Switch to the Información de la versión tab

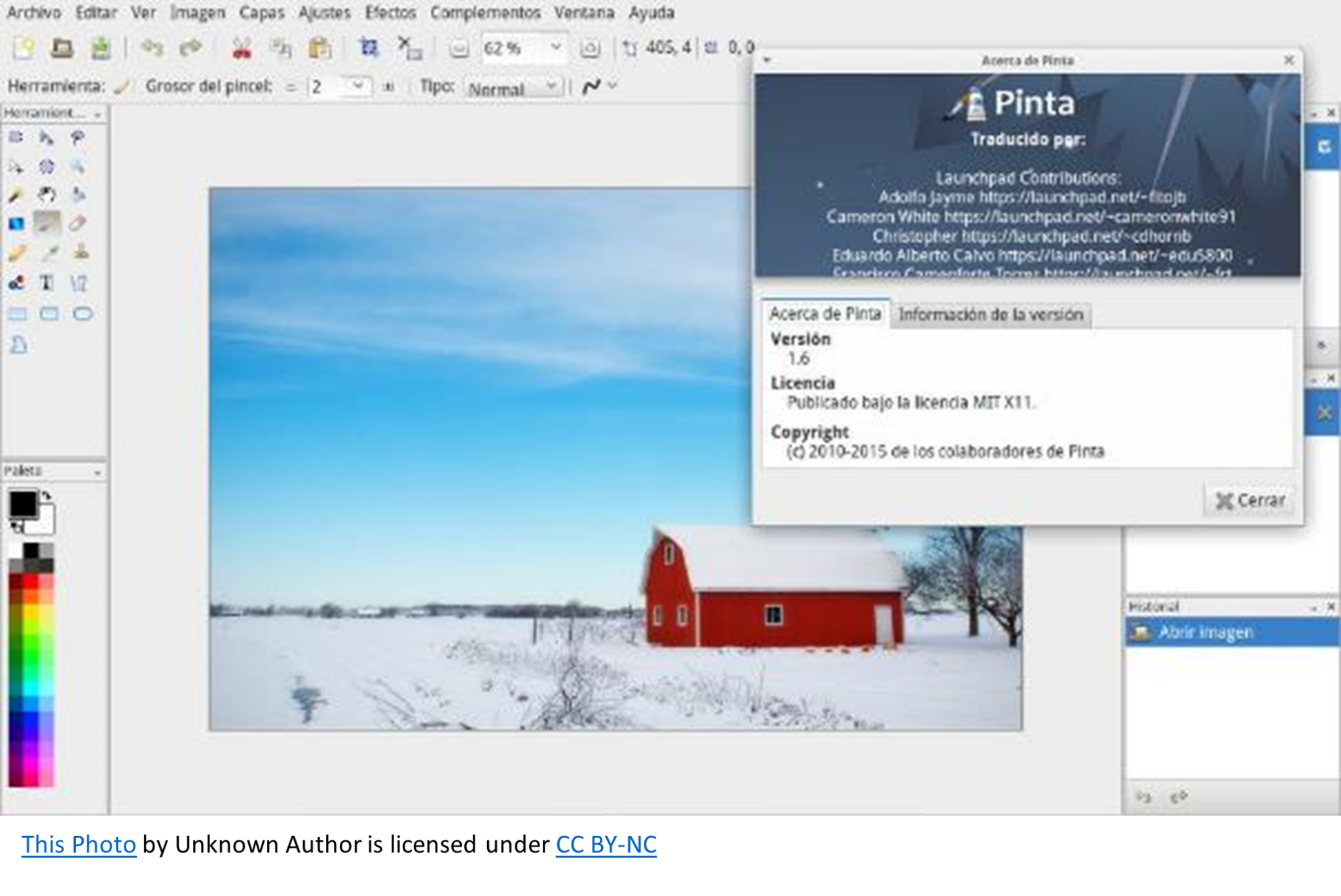[x=991, y=315]
